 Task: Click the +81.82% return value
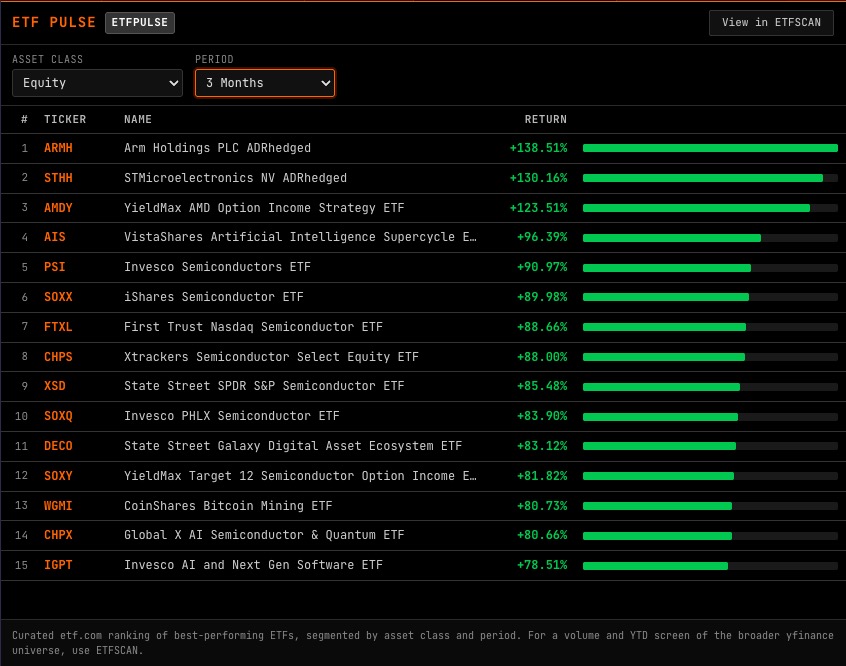(542, 476)
